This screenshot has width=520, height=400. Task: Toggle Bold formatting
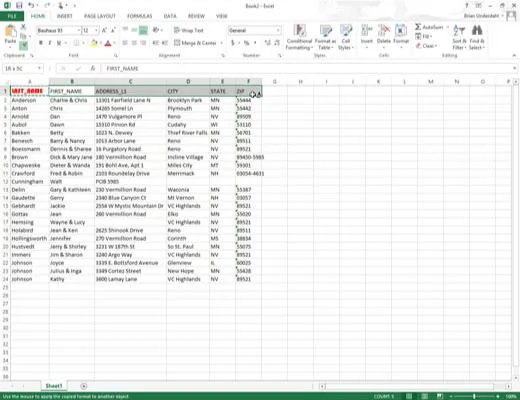pyautogui.click(x=41, y=43)
